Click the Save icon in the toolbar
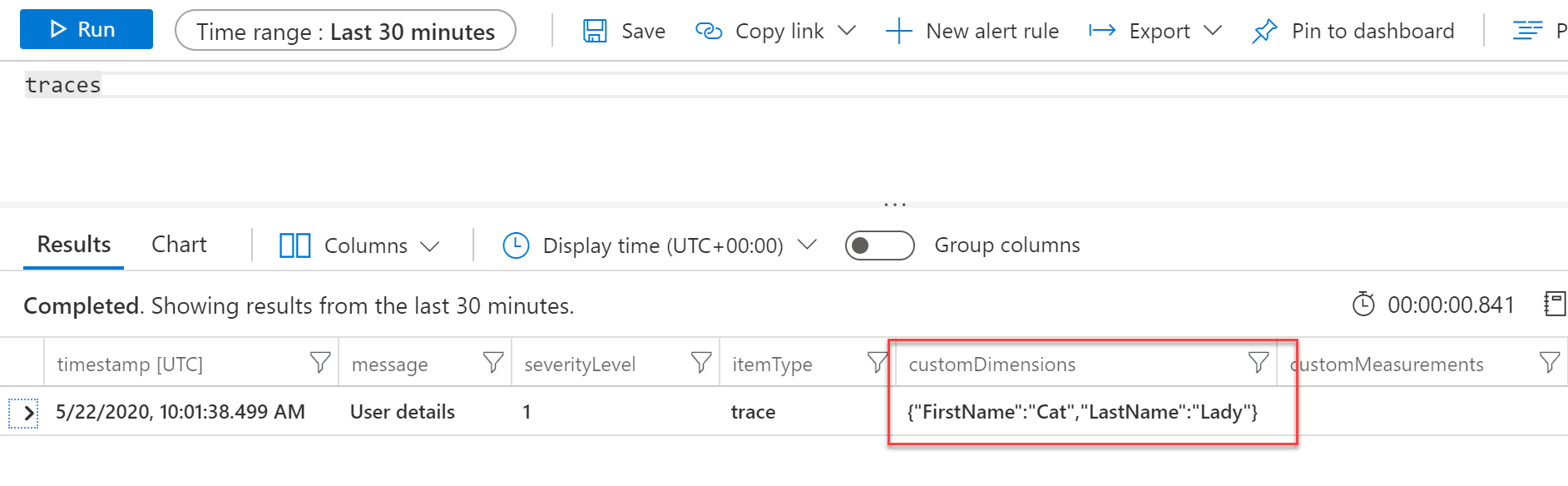The height and width of the screenshot is (486, 1568). (594, 30)
